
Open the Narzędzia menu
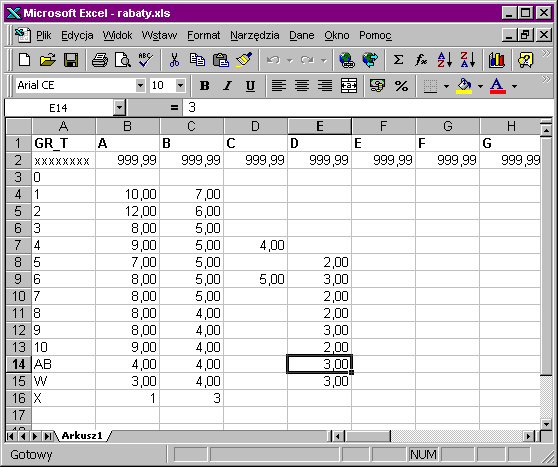tap(255, 35)
